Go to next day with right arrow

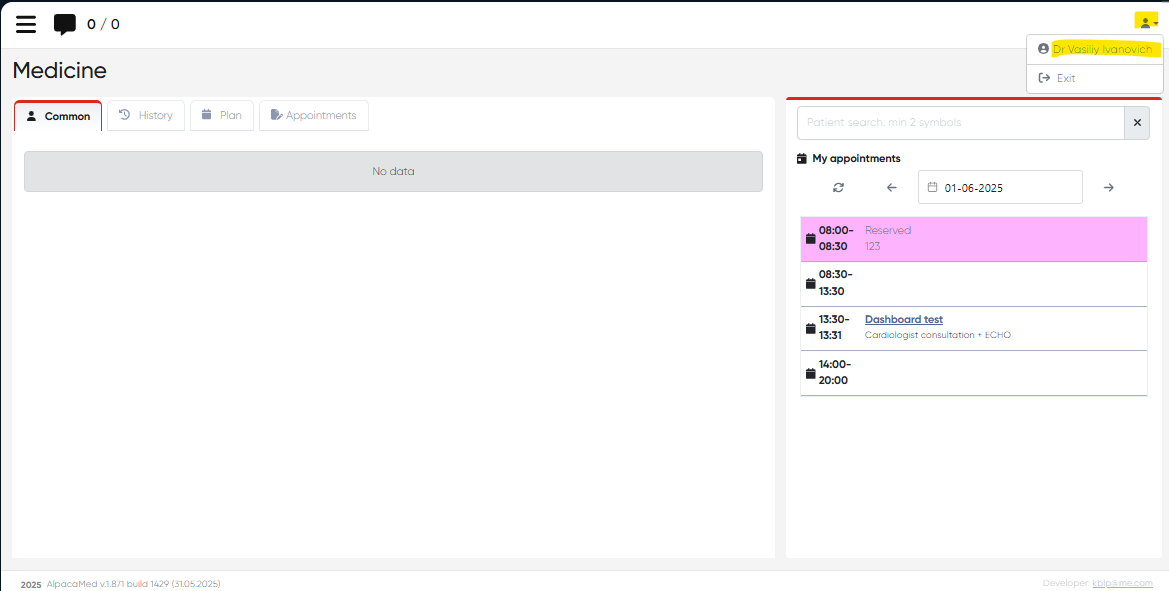click(x=1108, y=187)
